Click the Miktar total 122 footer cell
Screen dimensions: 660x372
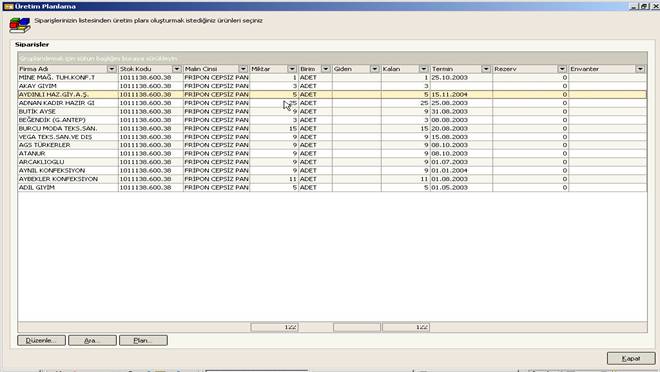point(274,327)
